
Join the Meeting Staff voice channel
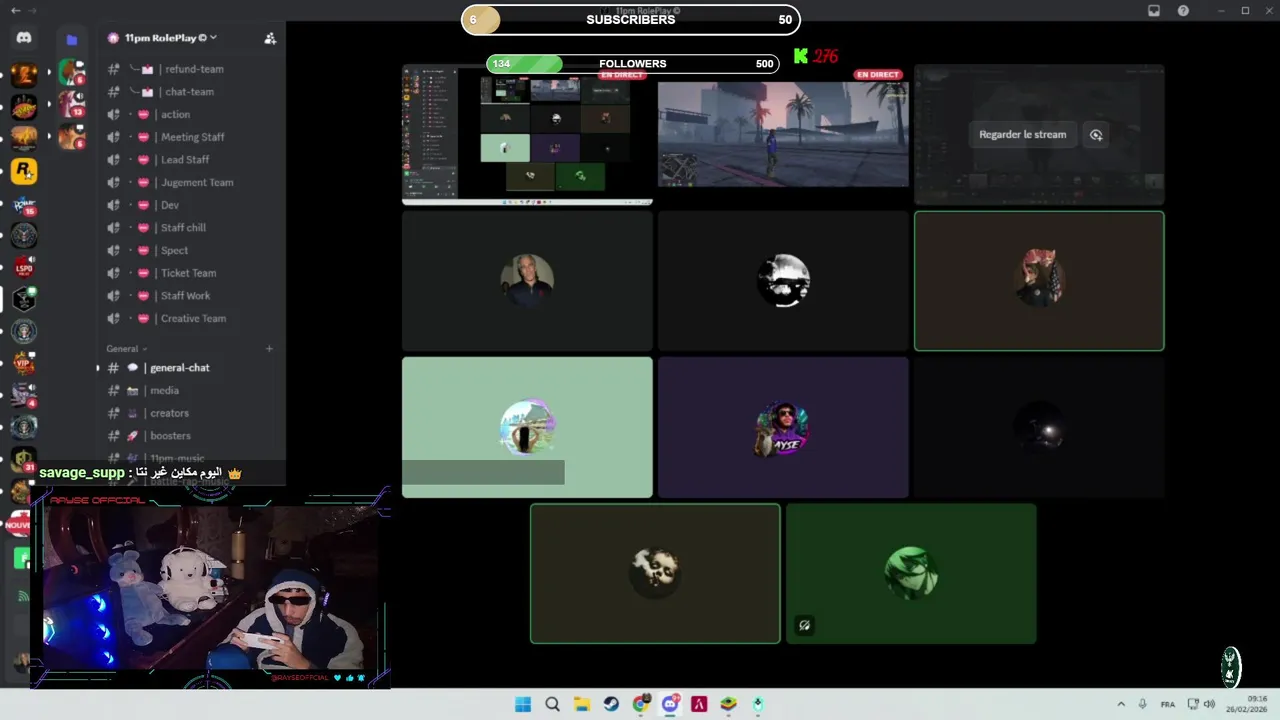190,137
